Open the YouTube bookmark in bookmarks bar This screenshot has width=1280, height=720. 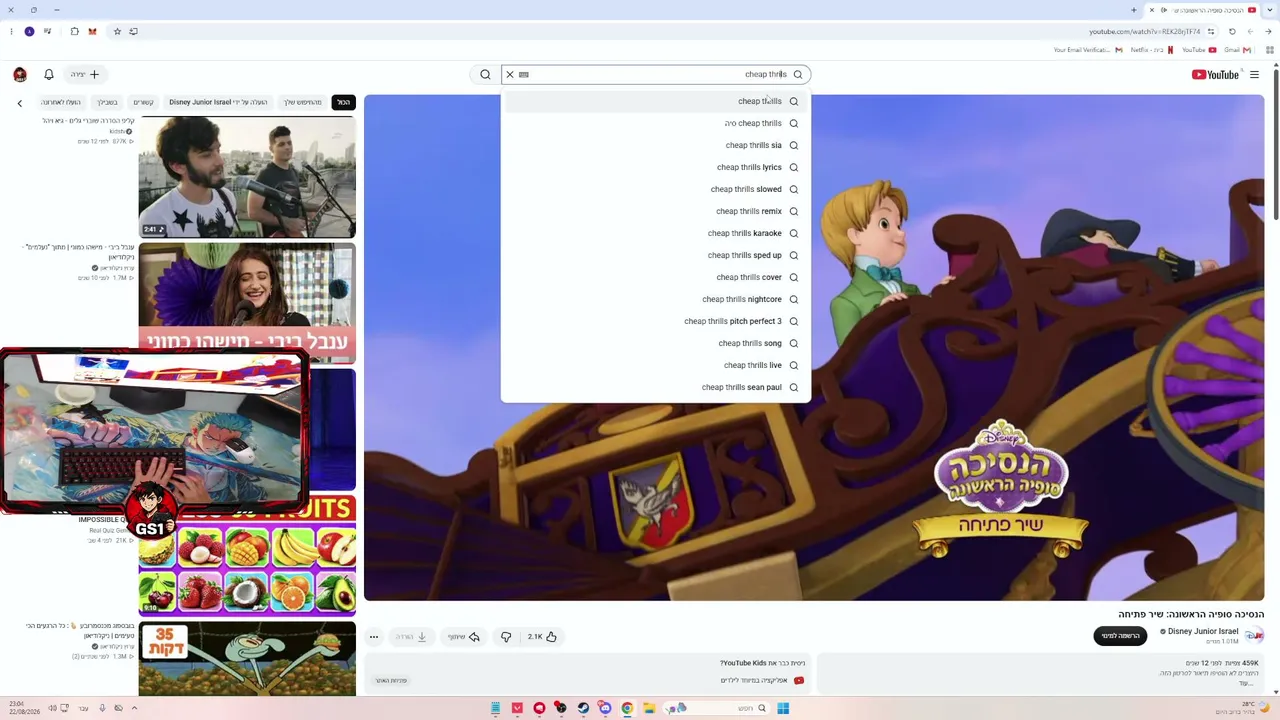pos(1199,50)
